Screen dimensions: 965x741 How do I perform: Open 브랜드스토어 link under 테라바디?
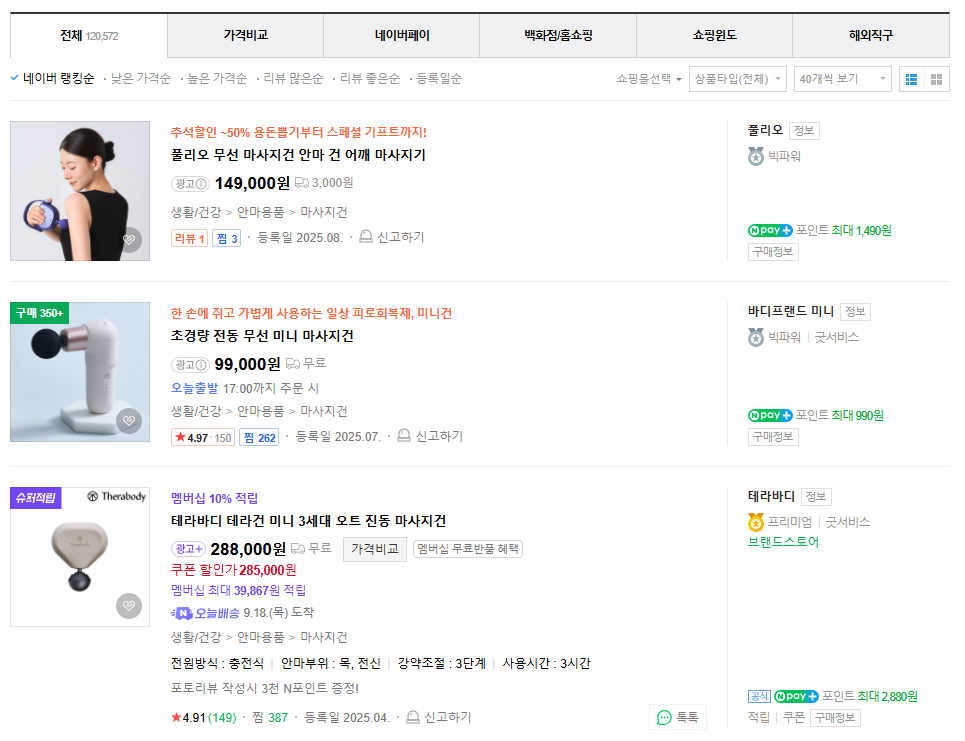[783, 542]
